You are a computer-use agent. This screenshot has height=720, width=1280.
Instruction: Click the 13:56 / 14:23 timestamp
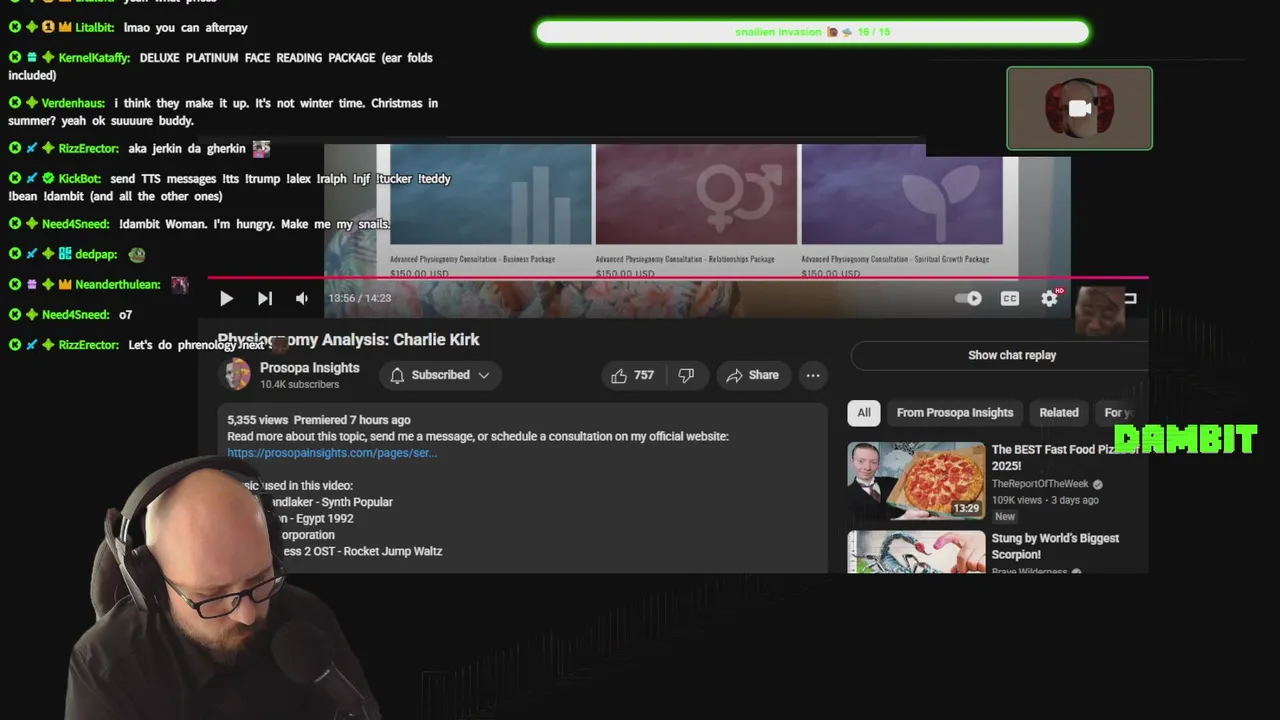359,298
